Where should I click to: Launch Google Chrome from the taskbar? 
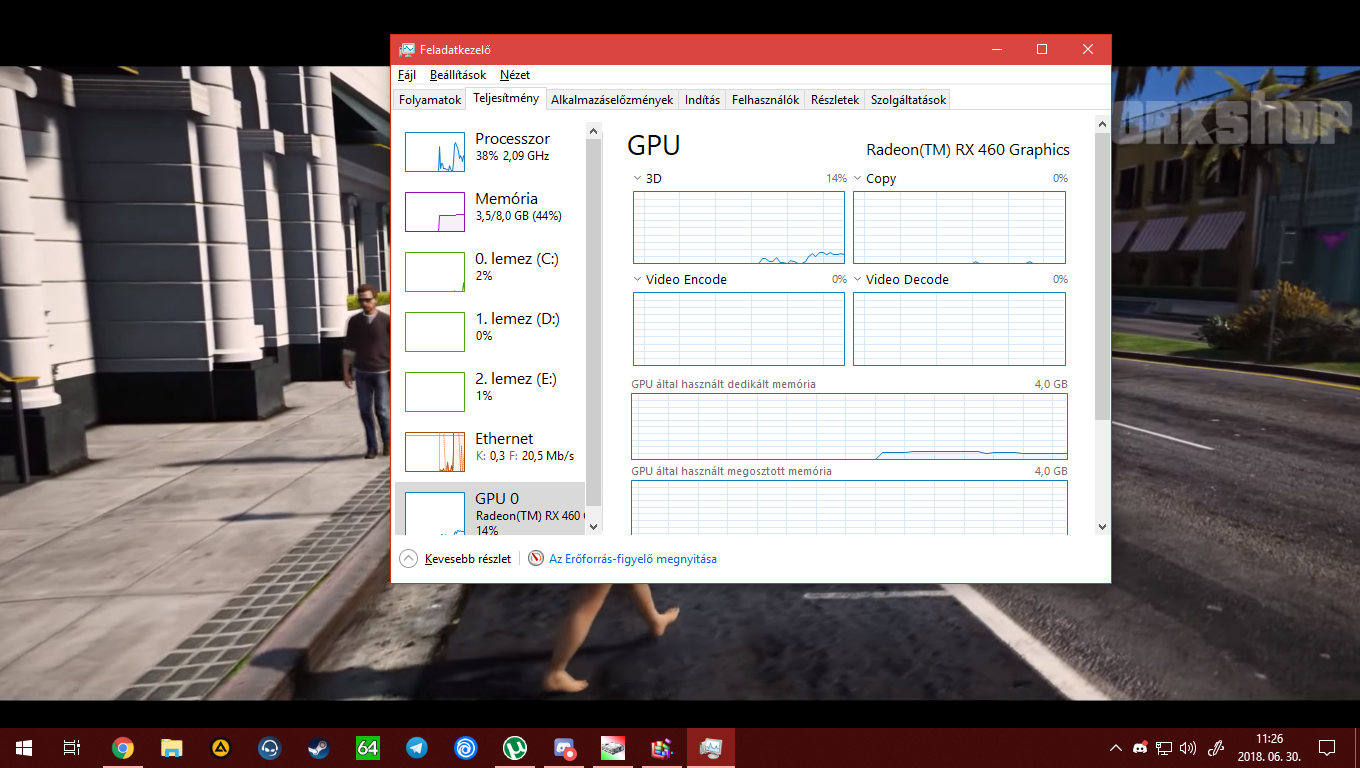(123, 748)
